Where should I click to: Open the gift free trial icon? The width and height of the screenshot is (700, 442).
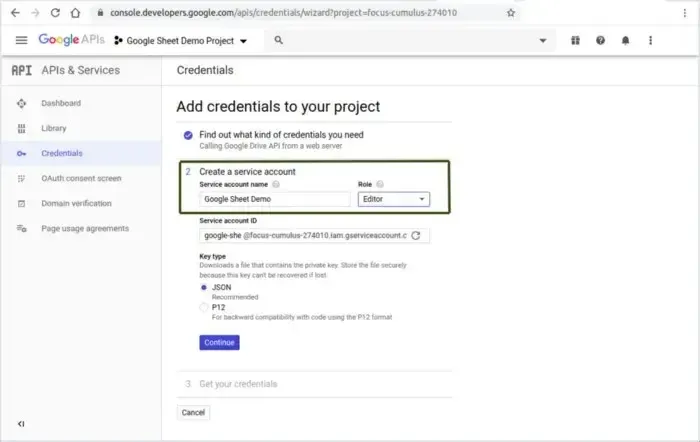pyautogui.click(x=575, y=41)
